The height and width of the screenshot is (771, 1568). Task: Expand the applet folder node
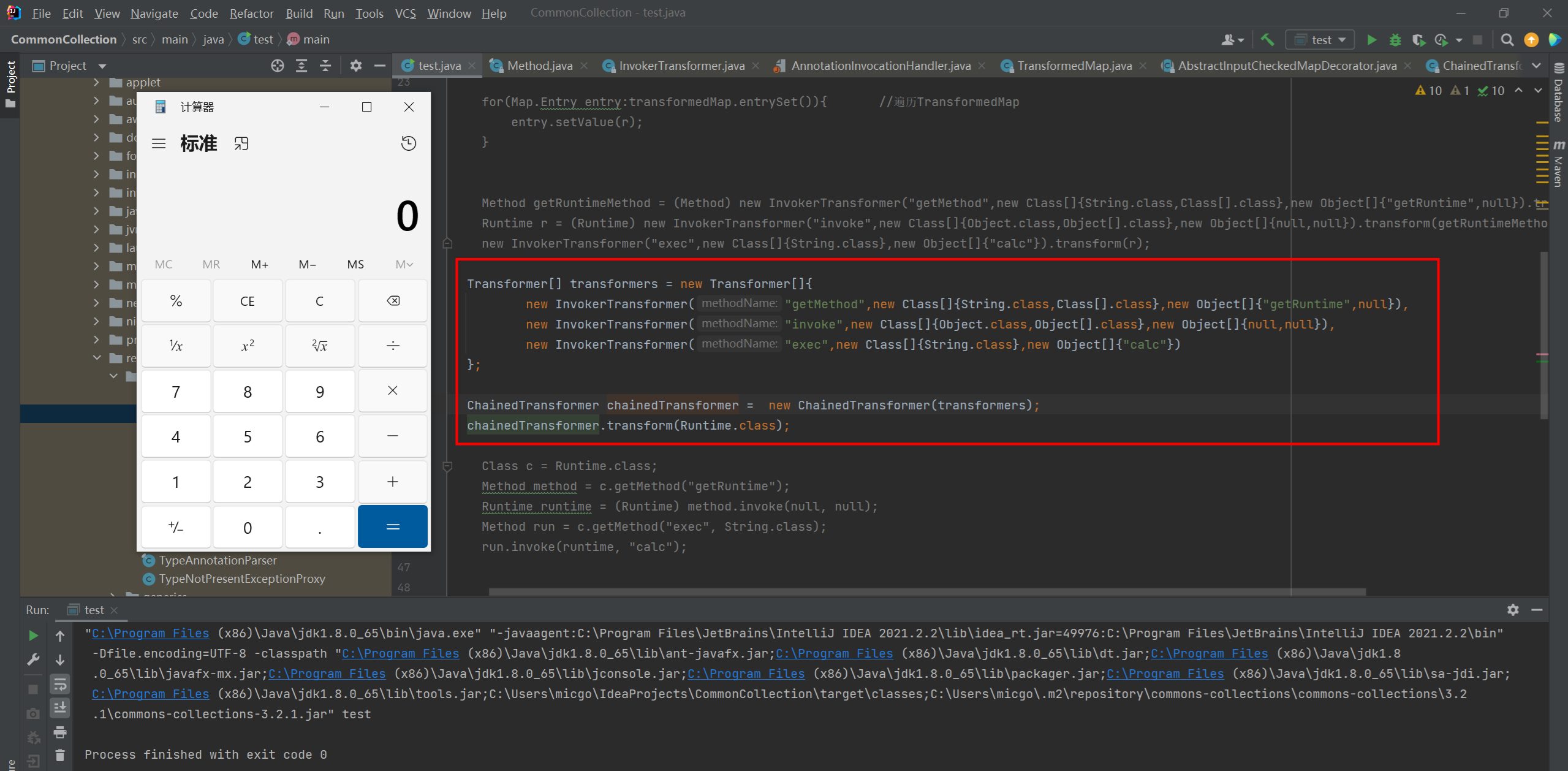[96, 82]
